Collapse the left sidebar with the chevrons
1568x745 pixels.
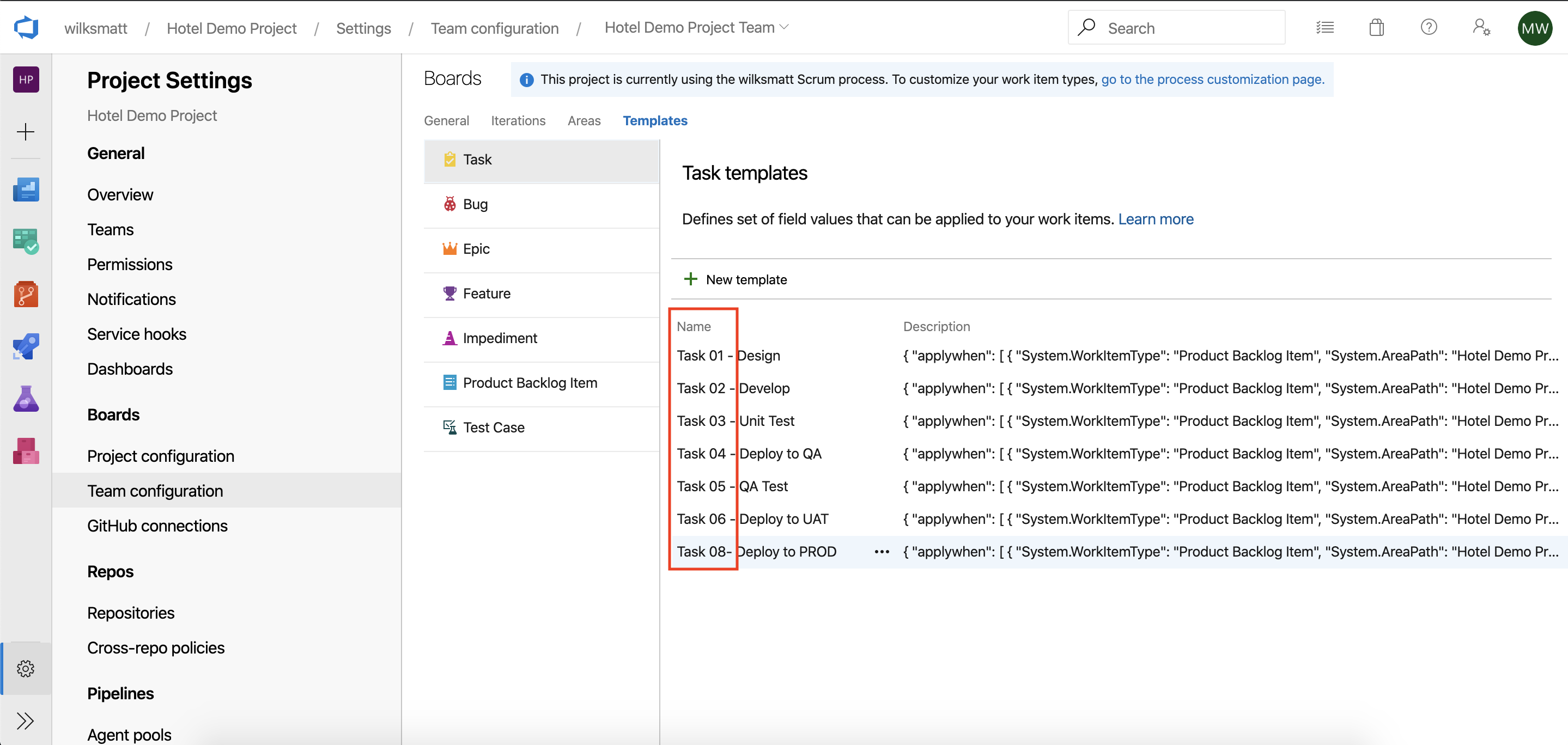tap(26, 720)
